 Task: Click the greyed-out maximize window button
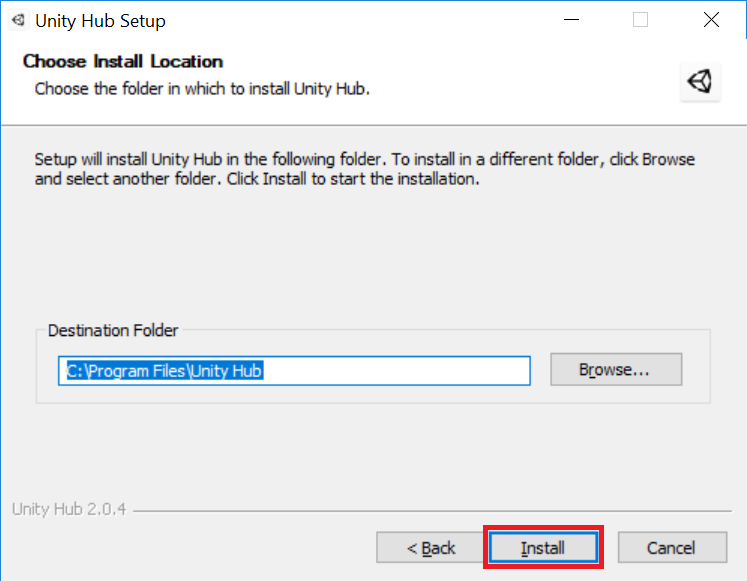coord(640,20)
